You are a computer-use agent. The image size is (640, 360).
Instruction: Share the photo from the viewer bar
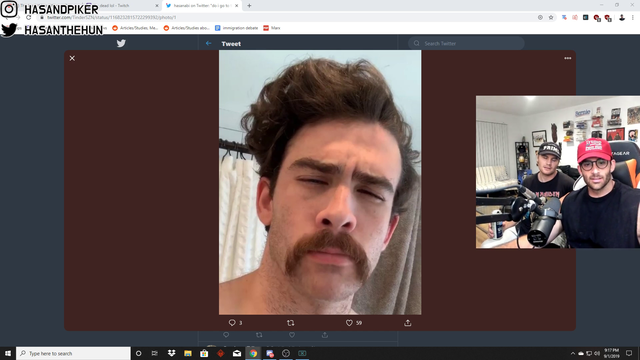point(408,323)
